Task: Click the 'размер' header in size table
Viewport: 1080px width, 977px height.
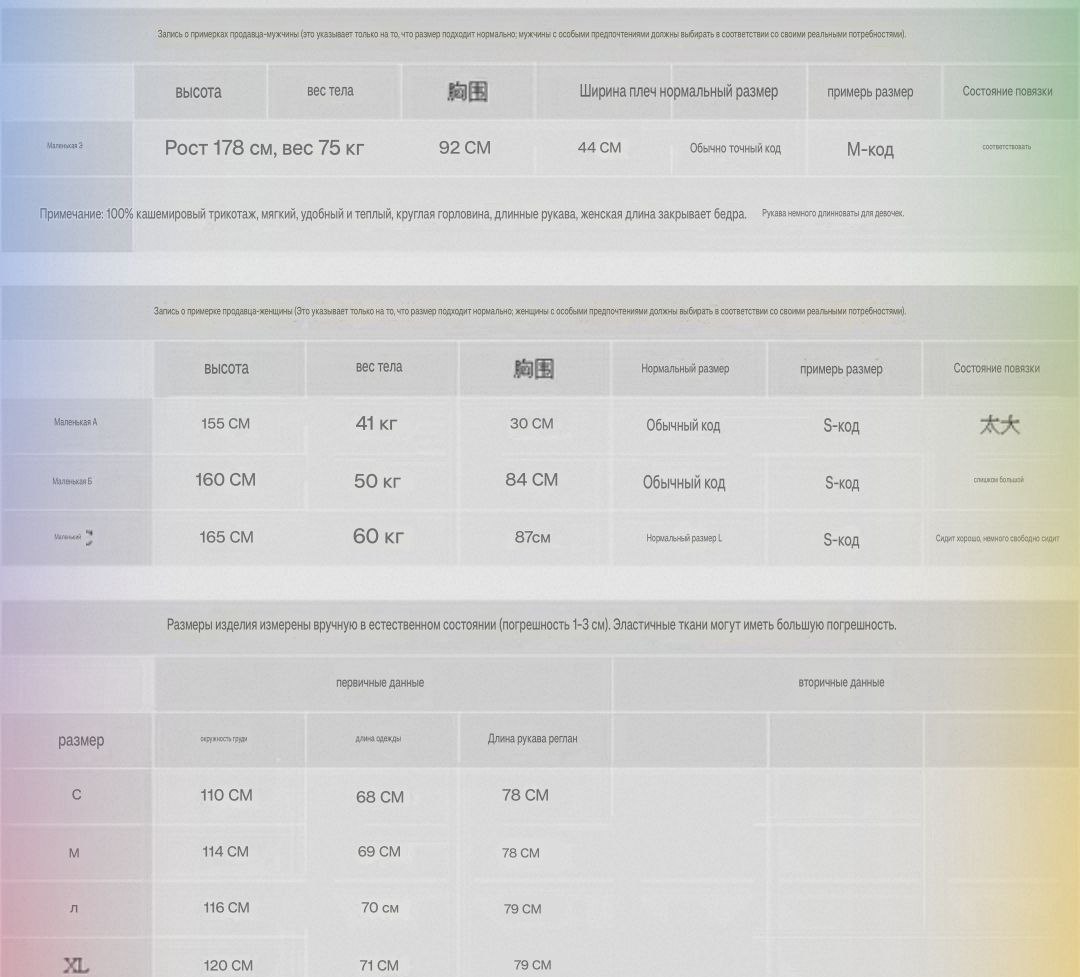Action: [x=81, y=740]
